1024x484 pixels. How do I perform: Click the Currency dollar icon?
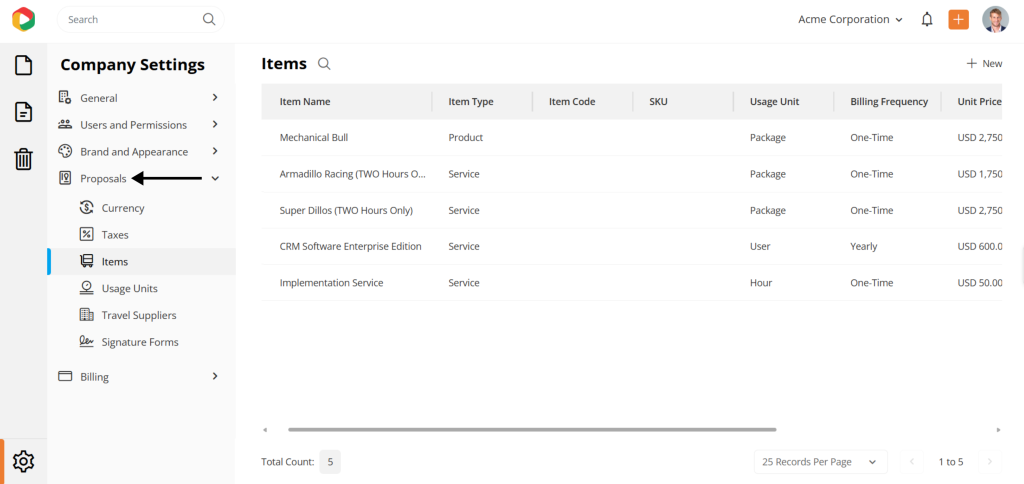[x=86, y=208]
